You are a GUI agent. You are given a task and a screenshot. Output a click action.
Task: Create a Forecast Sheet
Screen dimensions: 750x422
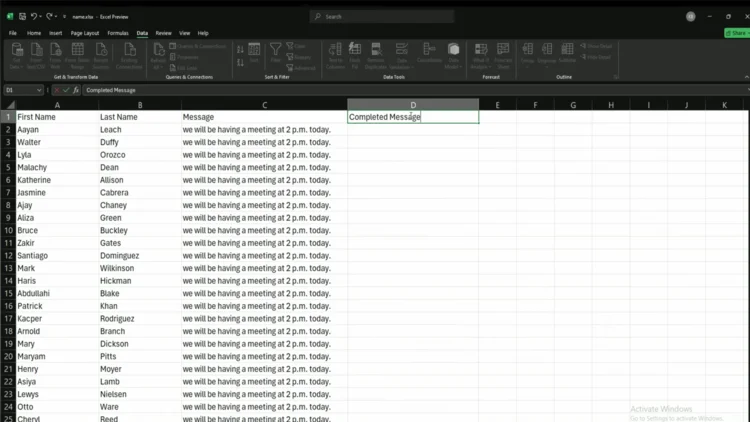(x=503, y=56)
